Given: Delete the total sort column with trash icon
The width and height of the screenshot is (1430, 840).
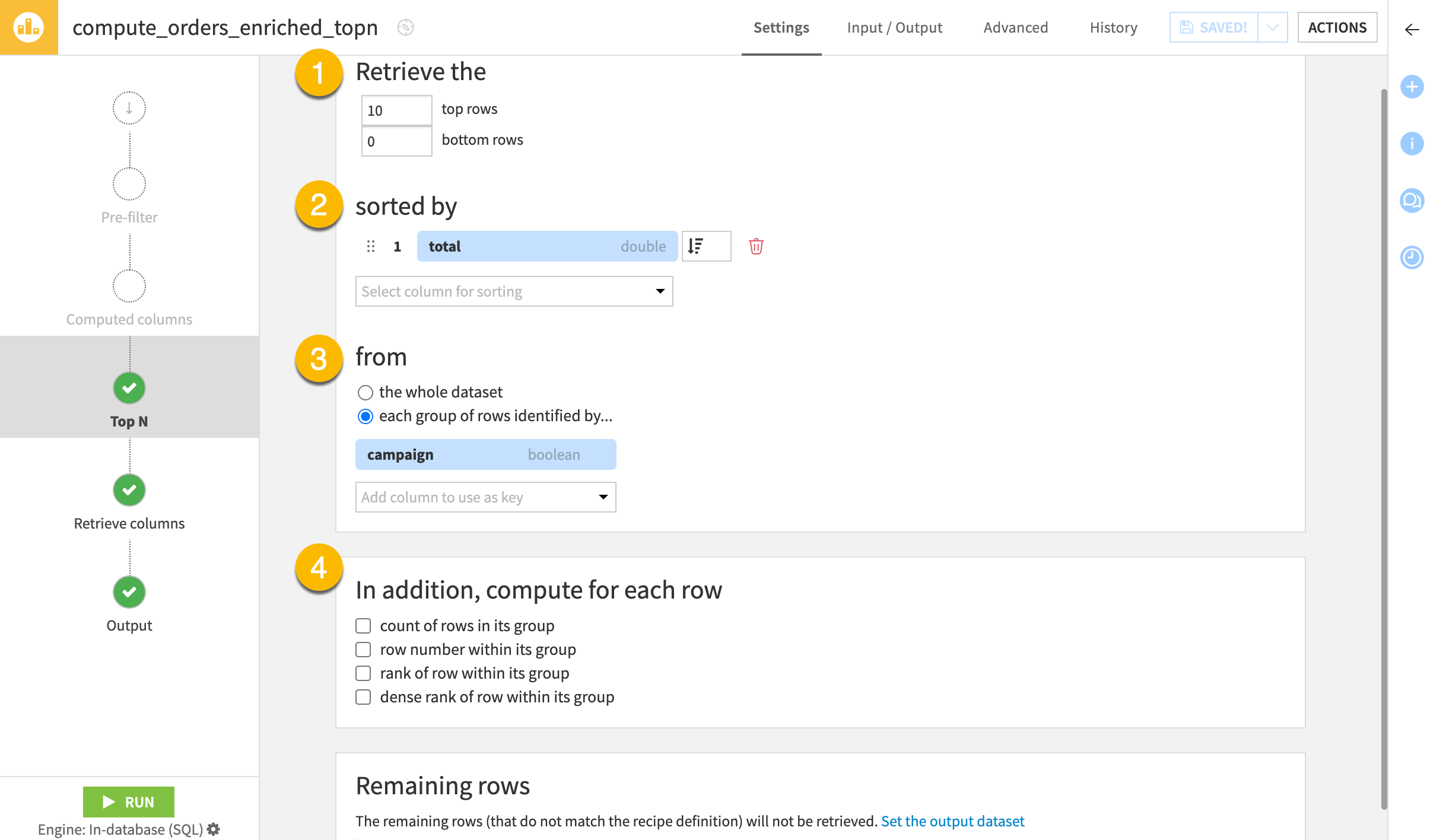Looking at the screenshot, I should [x=755, y=246].
